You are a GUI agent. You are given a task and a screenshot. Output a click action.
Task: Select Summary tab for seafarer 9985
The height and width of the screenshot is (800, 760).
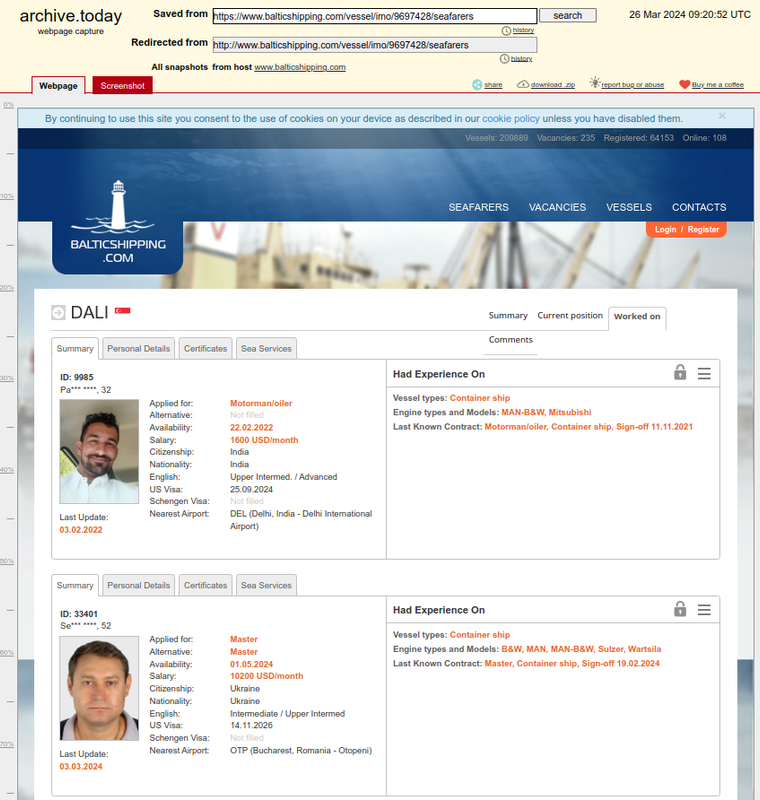point(75,348)
